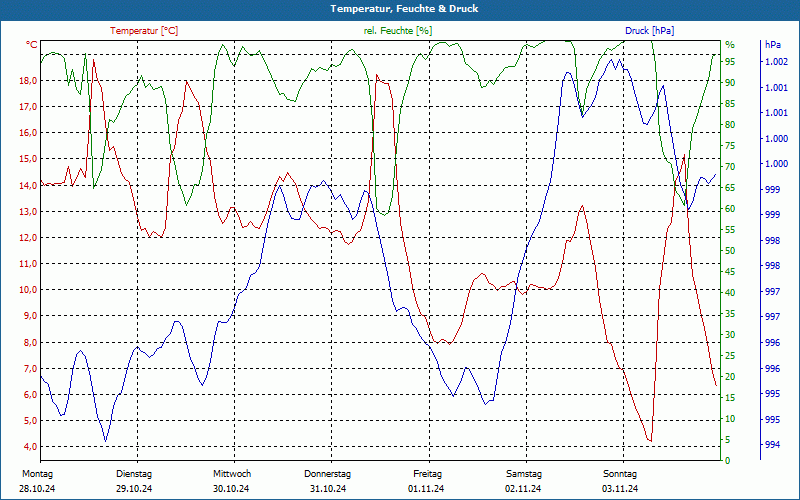Click the Donnerstag day label
Screen dimensions: 800x500
[328, 474]
